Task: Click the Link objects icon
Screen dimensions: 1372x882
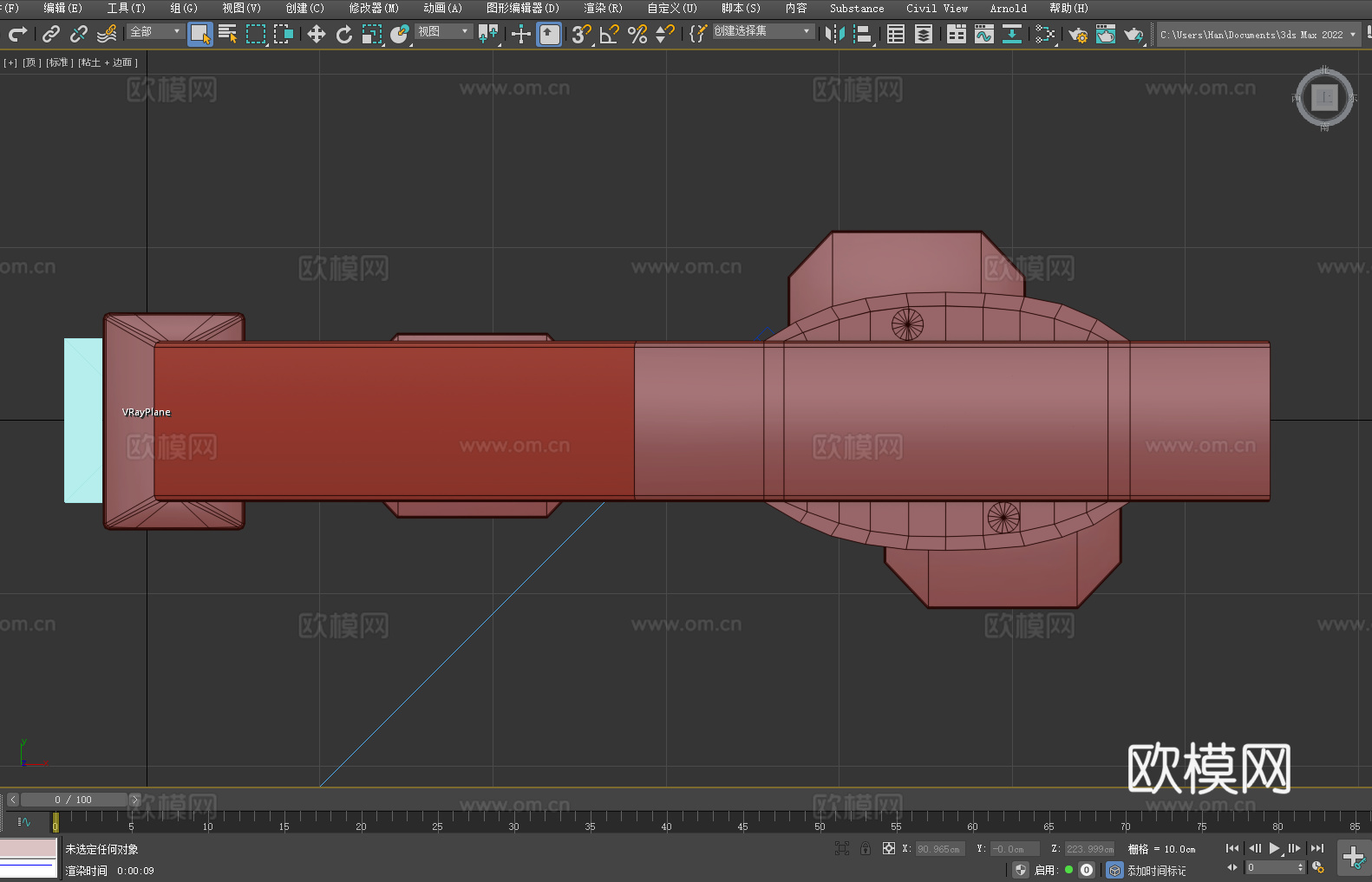Action: point(51,34)
